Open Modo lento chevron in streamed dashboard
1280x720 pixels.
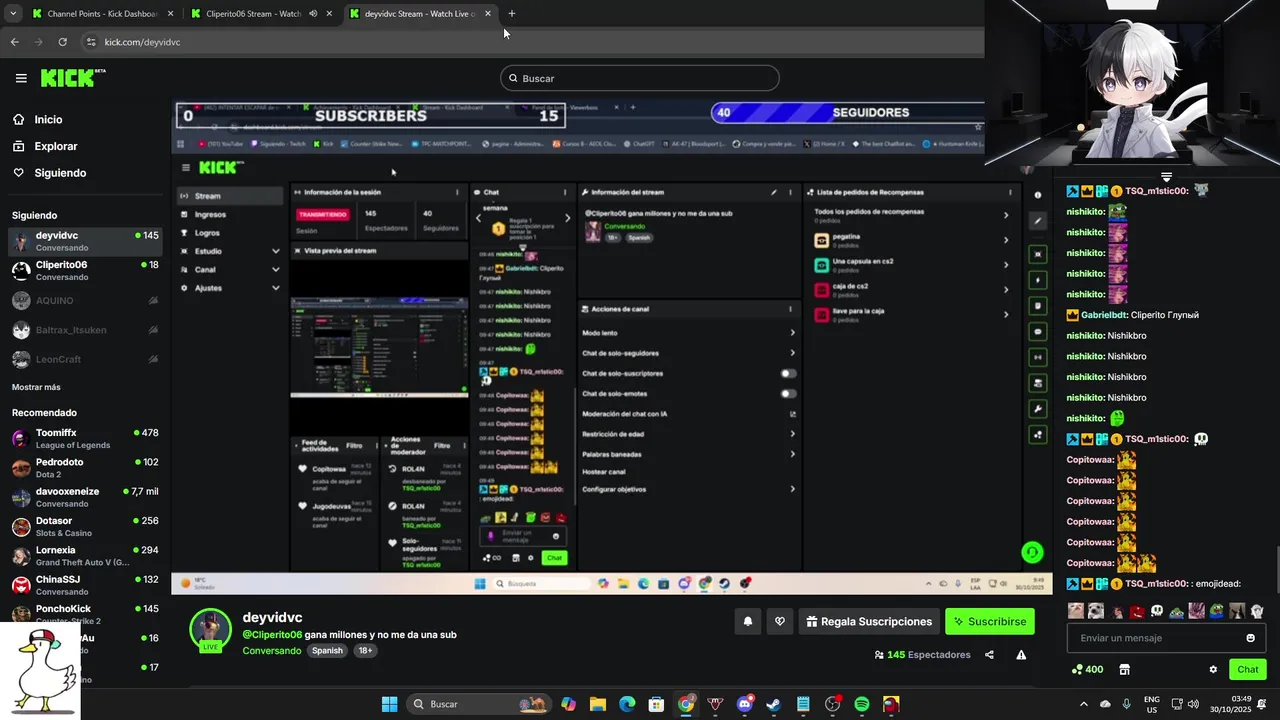click(792, 333)
